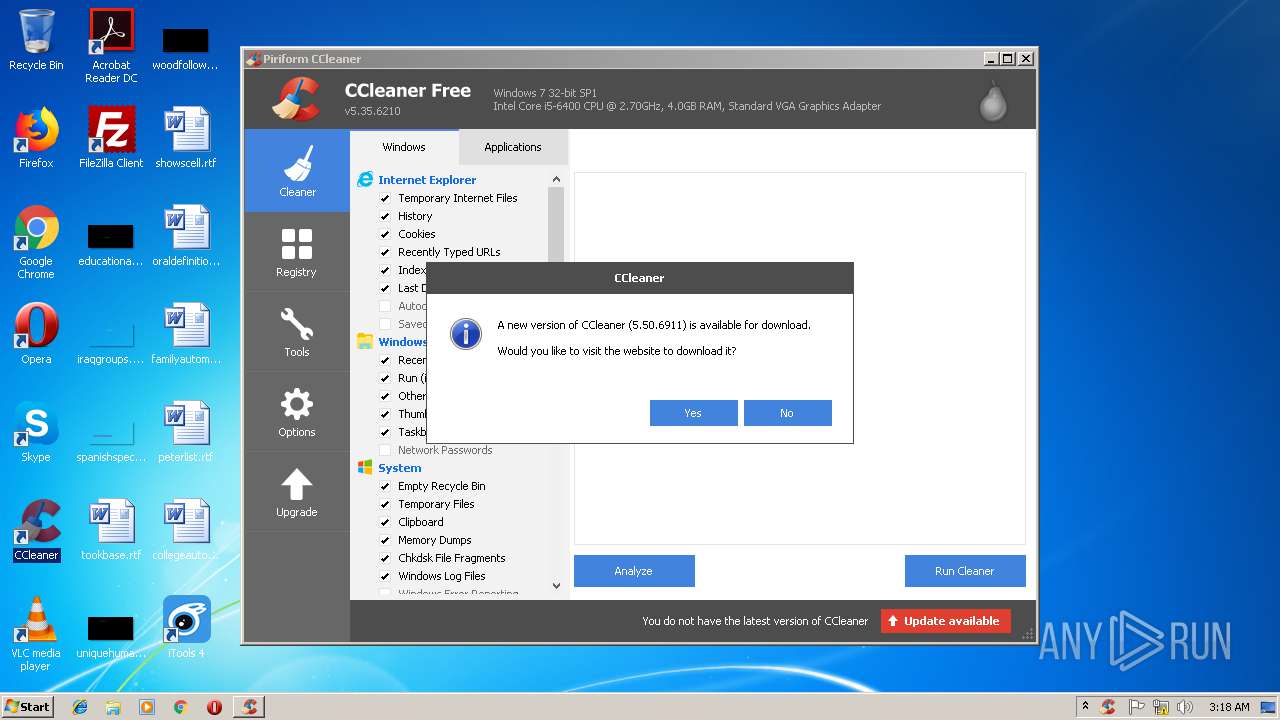Select the CCleaner desktop shortcut
The image size is (1280, 720).
click(36, 530)
